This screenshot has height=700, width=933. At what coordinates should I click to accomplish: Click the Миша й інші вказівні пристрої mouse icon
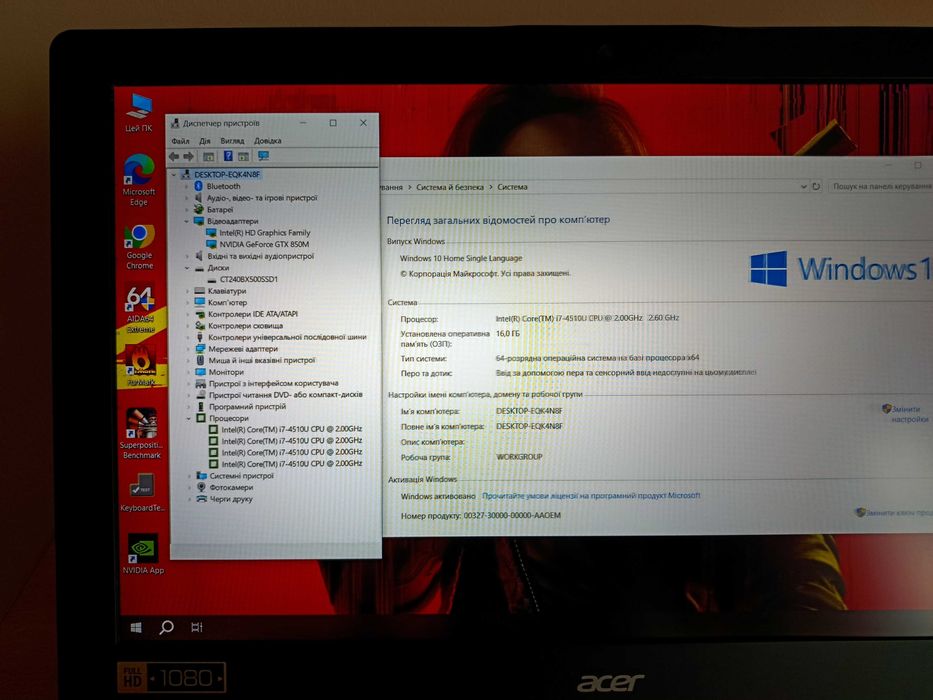tap(201, 360)
